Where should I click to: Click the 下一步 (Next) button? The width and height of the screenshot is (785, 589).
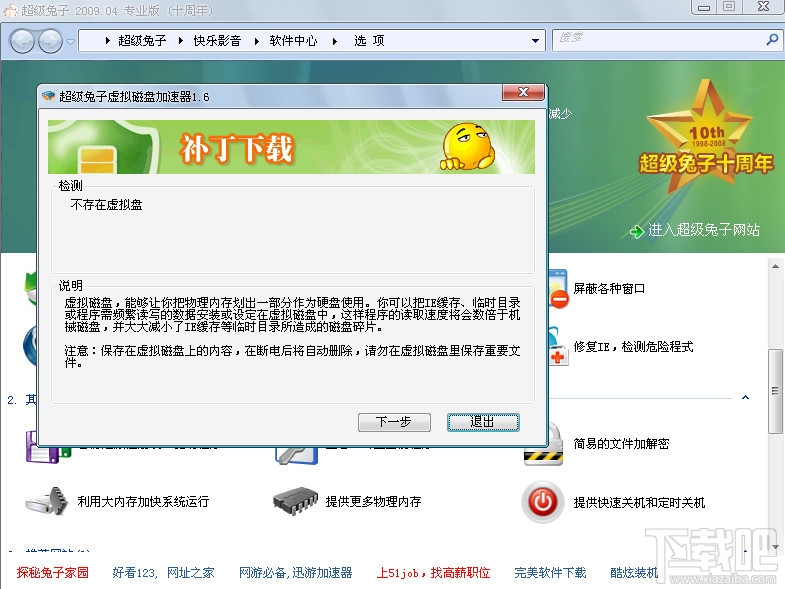[394, 422]
